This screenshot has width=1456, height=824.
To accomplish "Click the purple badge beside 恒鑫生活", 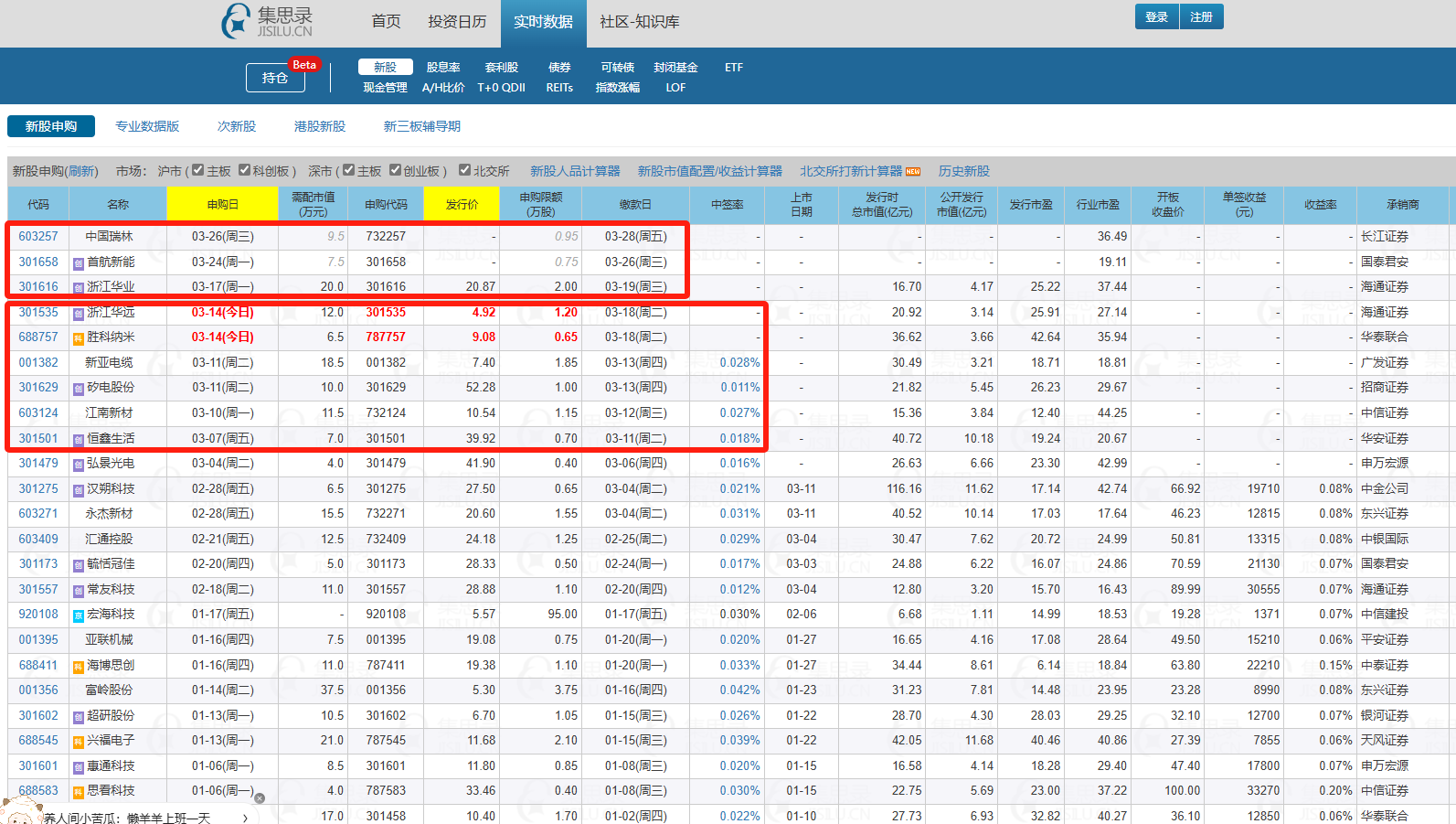I will 79,439.
